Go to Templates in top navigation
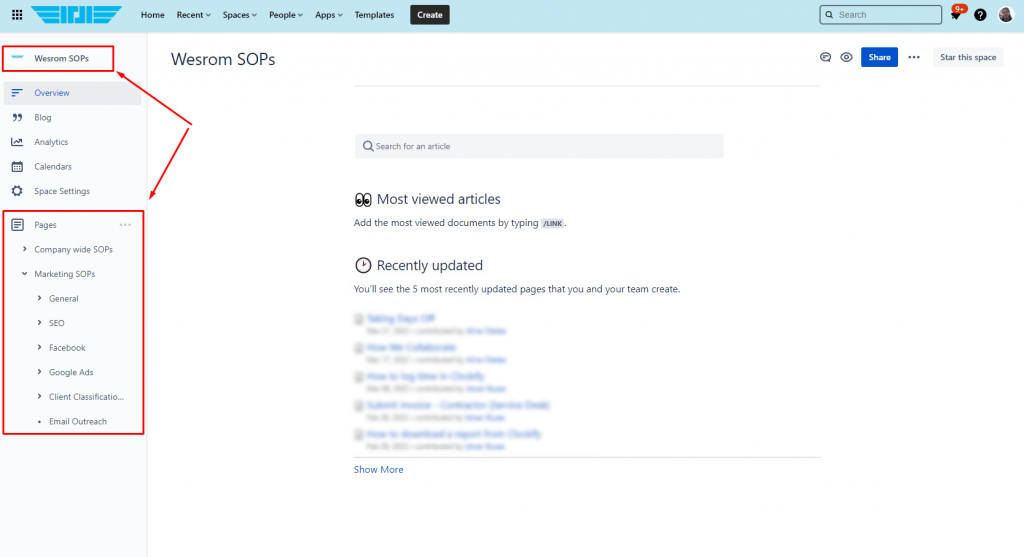Viewport: 1024px width, 557px height. tap(374, 15)
